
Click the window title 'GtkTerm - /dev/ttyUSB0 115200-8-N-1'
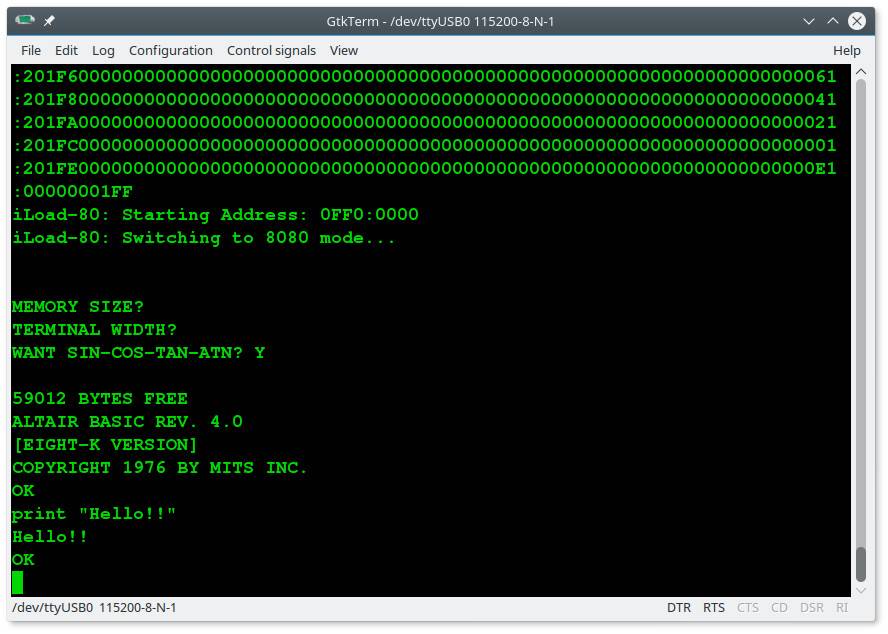pos(440,22)
